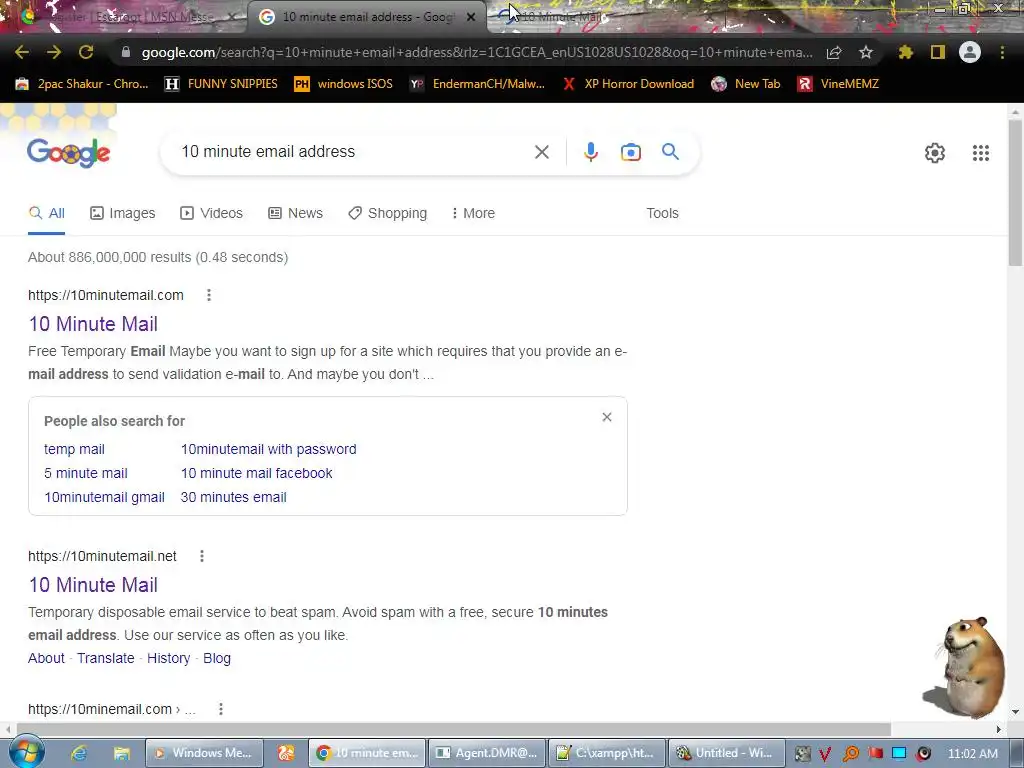Open options for 10minutemail.com result

point(209,295)
